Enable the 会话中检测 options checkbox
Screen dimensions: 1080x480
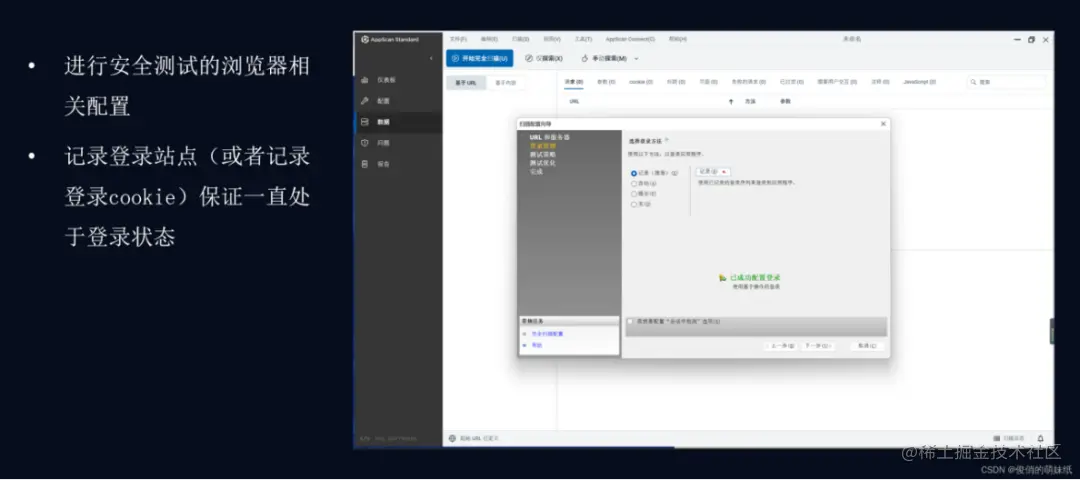coord(630,322)
